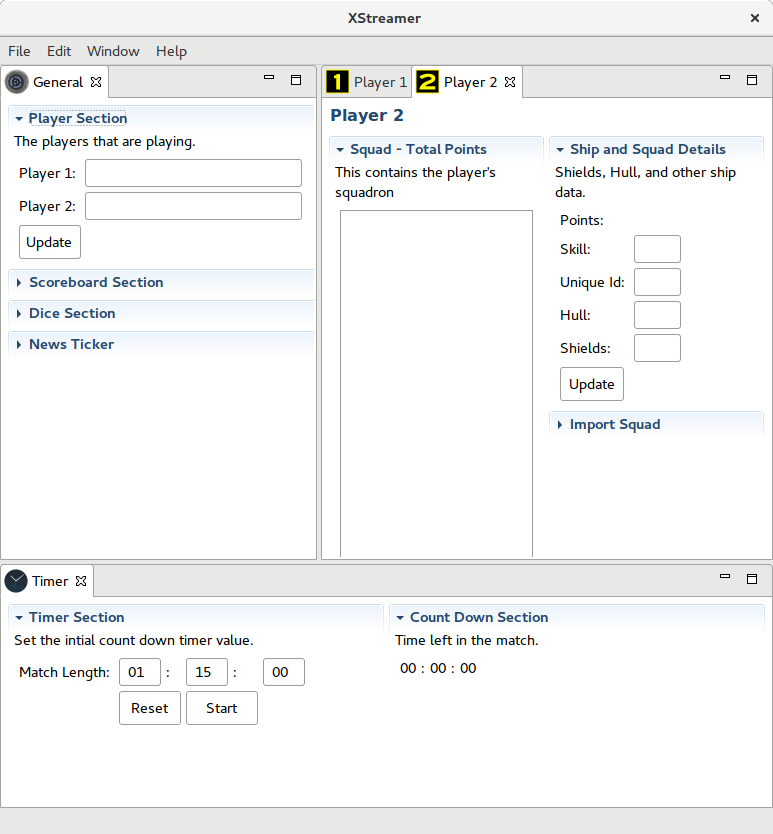773x834 pixels.
Task: Expand the Dice Section
Action: 19,313
